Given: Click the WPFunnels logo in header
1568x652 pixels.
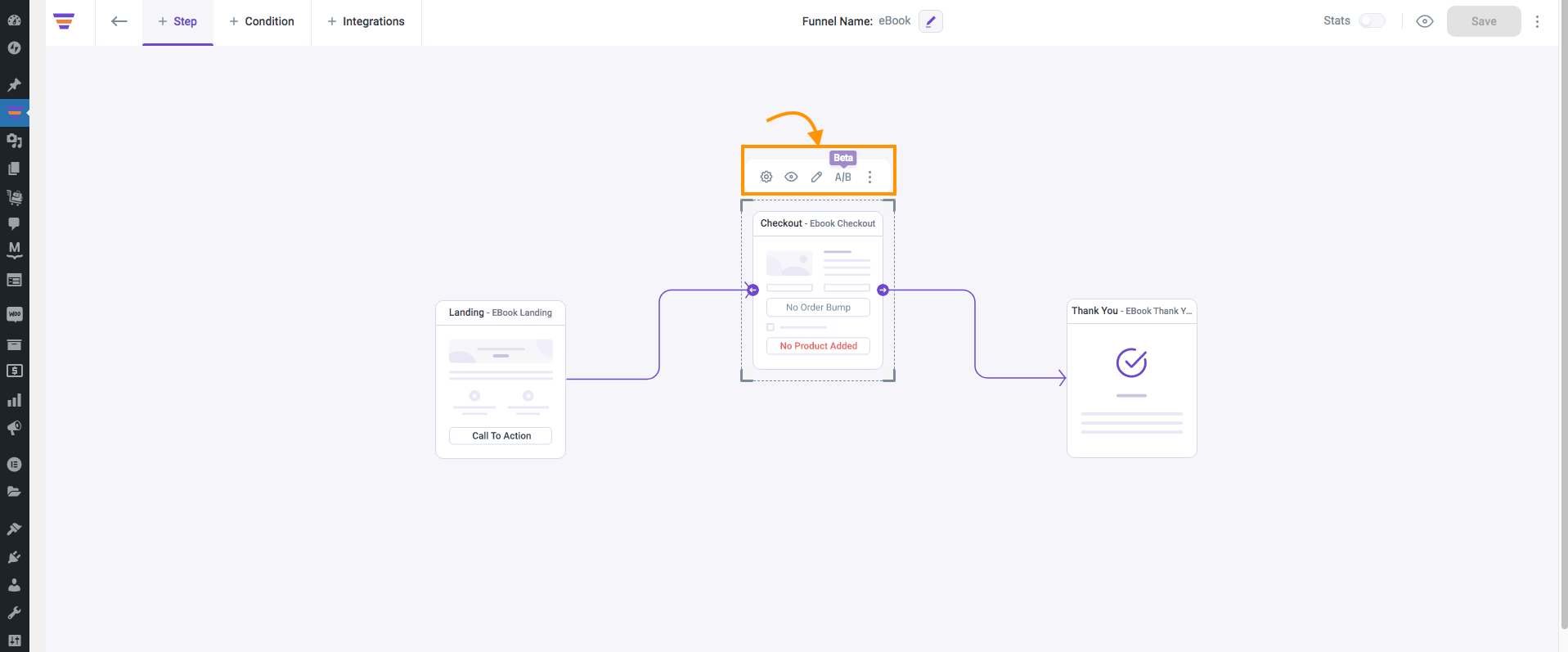Looking at the screenshot, I should (x=64, y=21).
